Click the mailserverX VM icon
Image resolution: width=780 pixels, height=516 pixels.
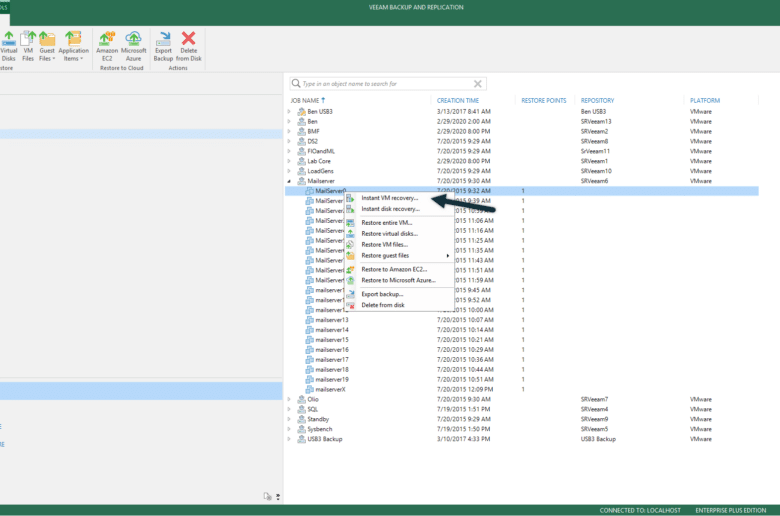(x=309, y=390)
